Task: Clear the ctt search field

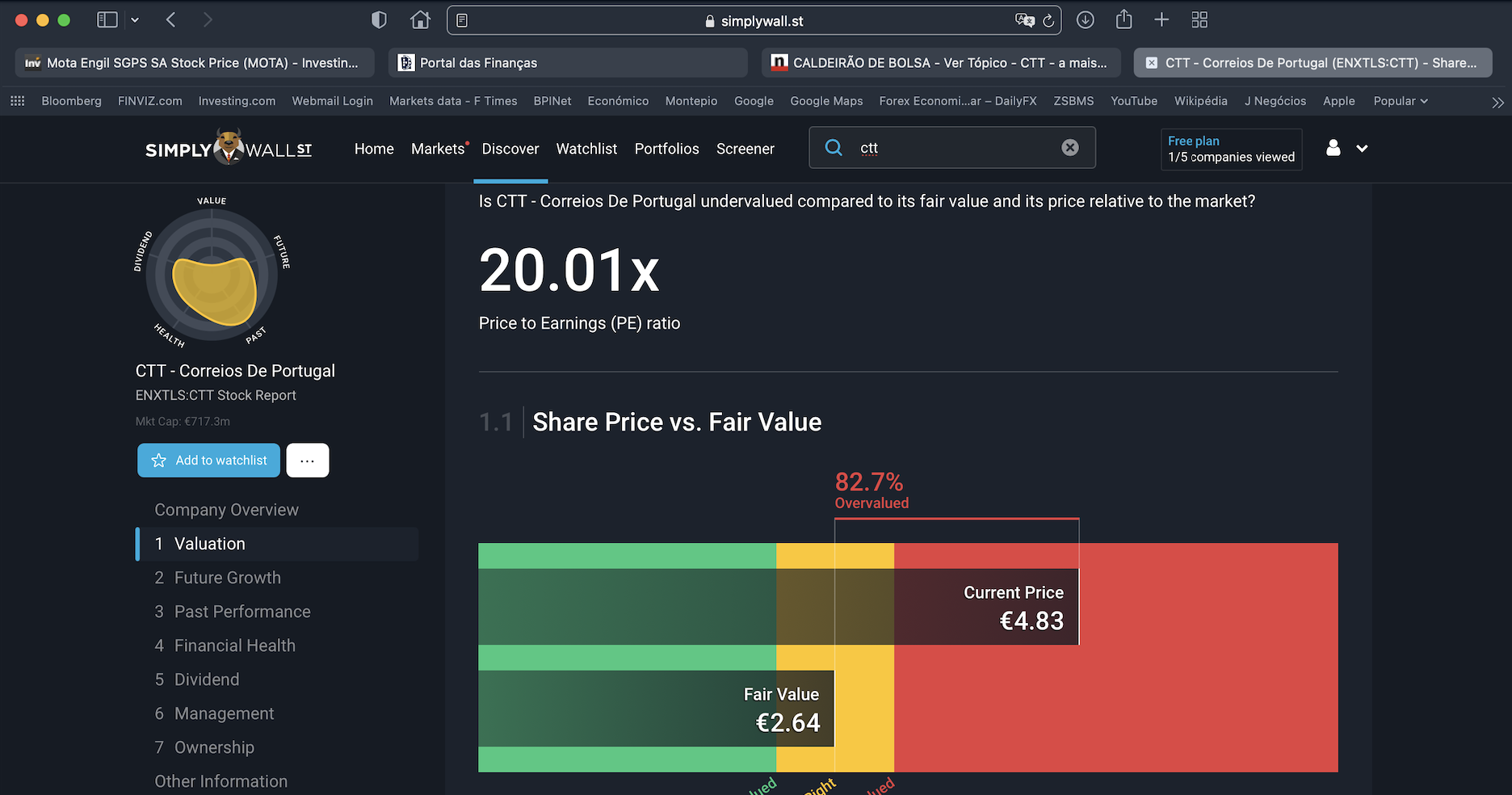Action: coord(1070,148)
